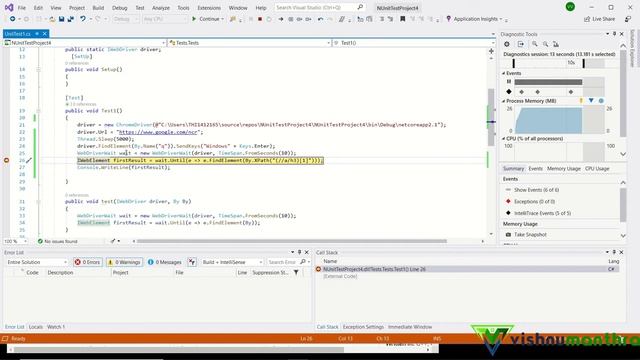The width and height of the screenshot is (640, 360).
Task: Open the NUnitTestProject4 project dropdown
Action: 84,42
